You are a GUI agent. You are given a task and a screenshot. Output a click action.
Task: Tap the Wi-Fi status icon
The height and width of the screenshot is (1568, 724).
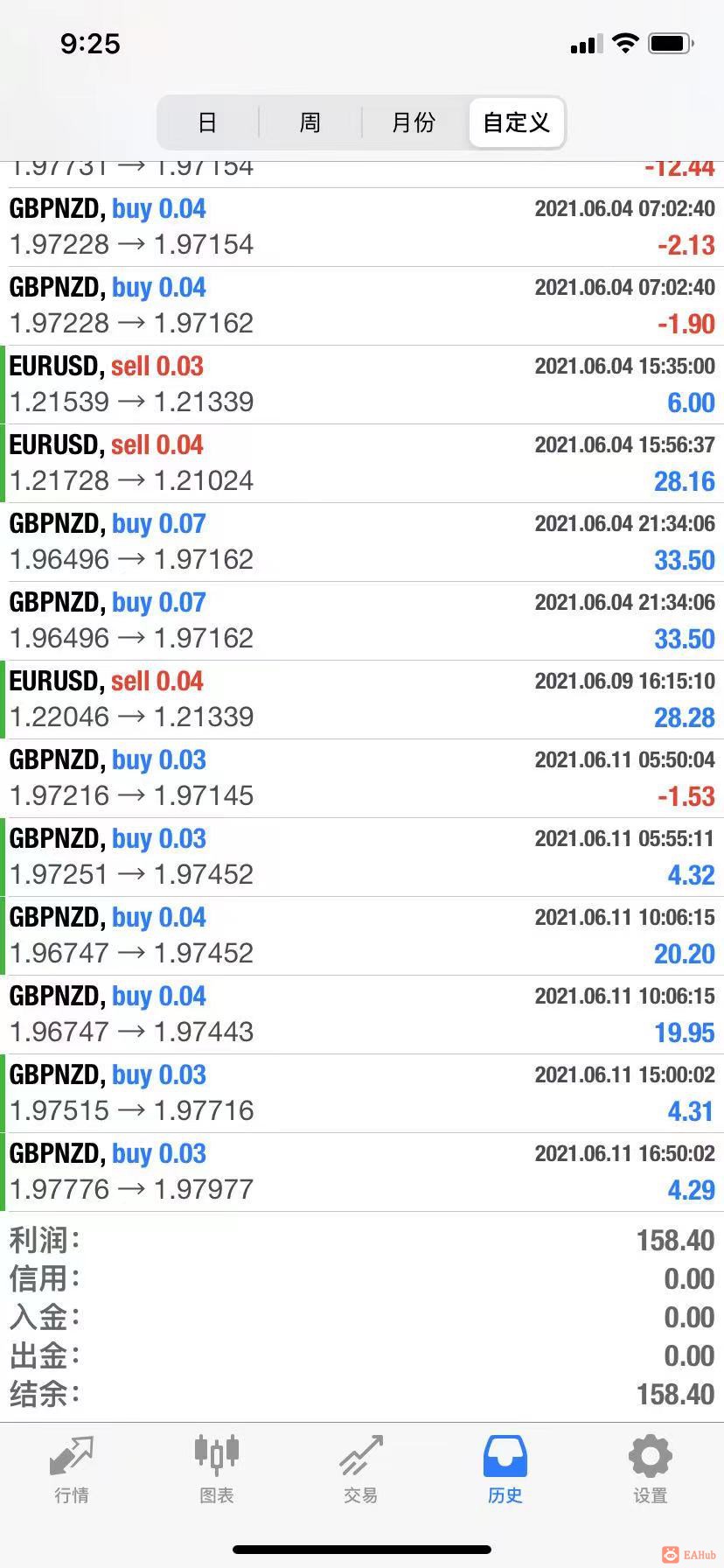click(625, 43)
